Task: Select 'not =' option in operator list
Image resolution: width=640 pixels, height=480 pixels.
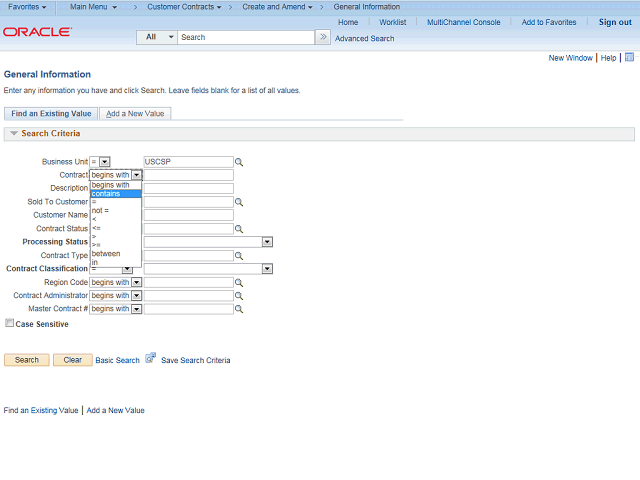Action: [x=116, y=211]
